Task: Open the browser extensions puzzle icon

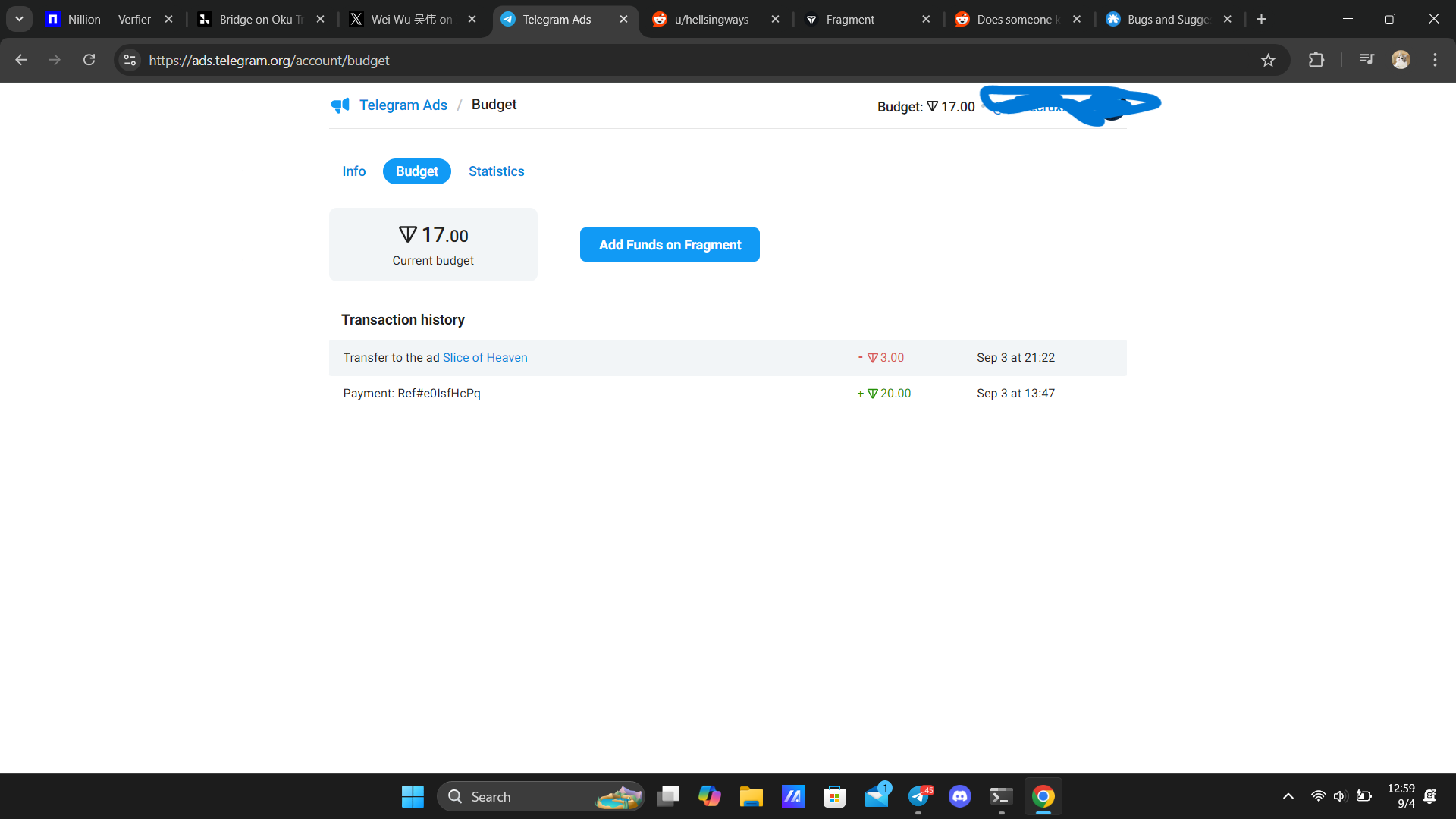Action: (x=1316, y=60)
